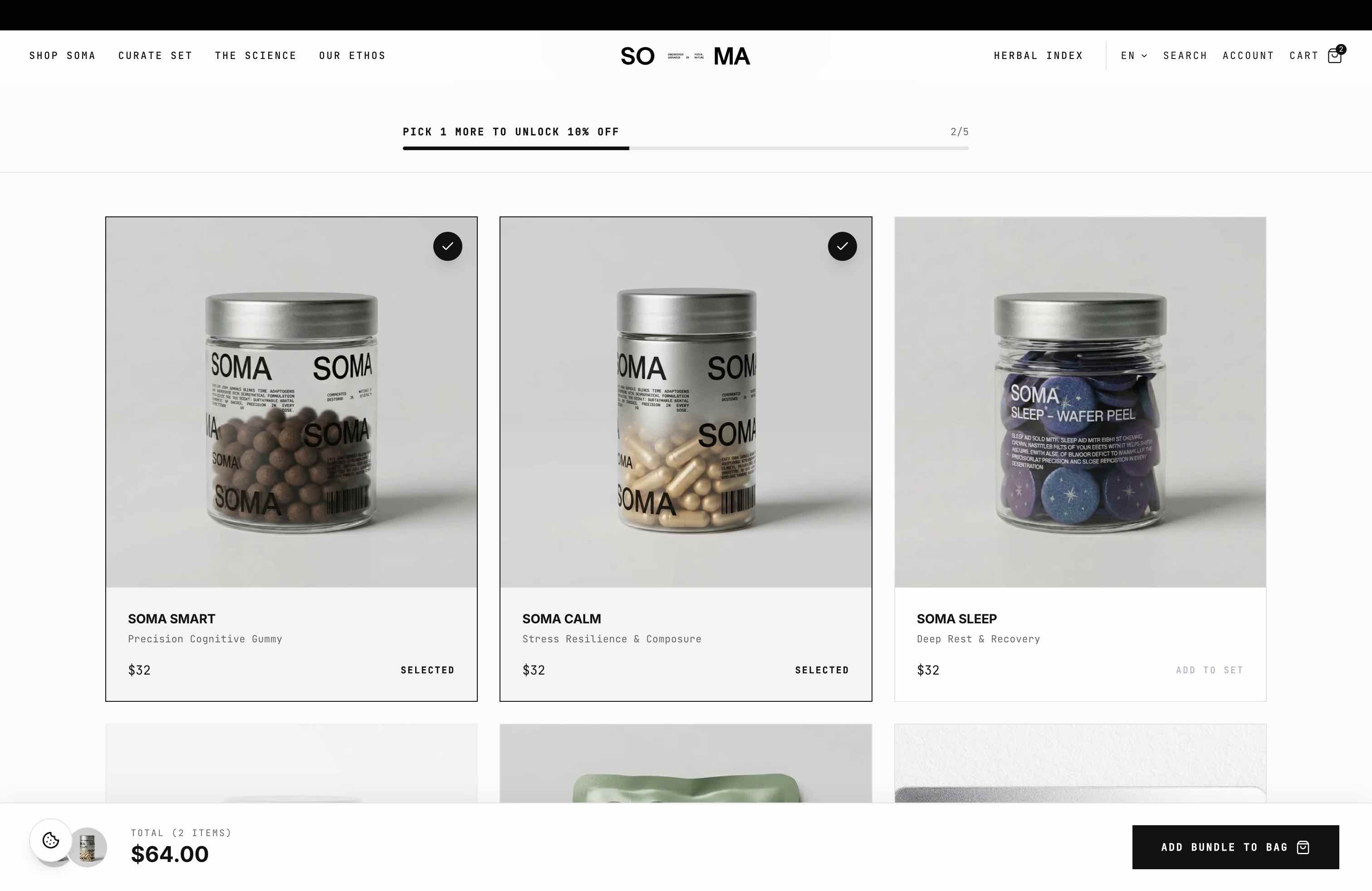Expand the EN language dropdown

click(1134, 56)
